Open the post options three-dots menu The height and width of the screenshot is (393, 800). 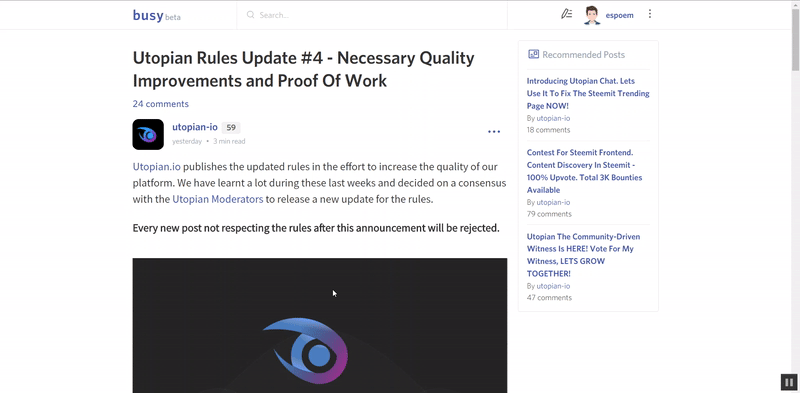coord(494,132)
